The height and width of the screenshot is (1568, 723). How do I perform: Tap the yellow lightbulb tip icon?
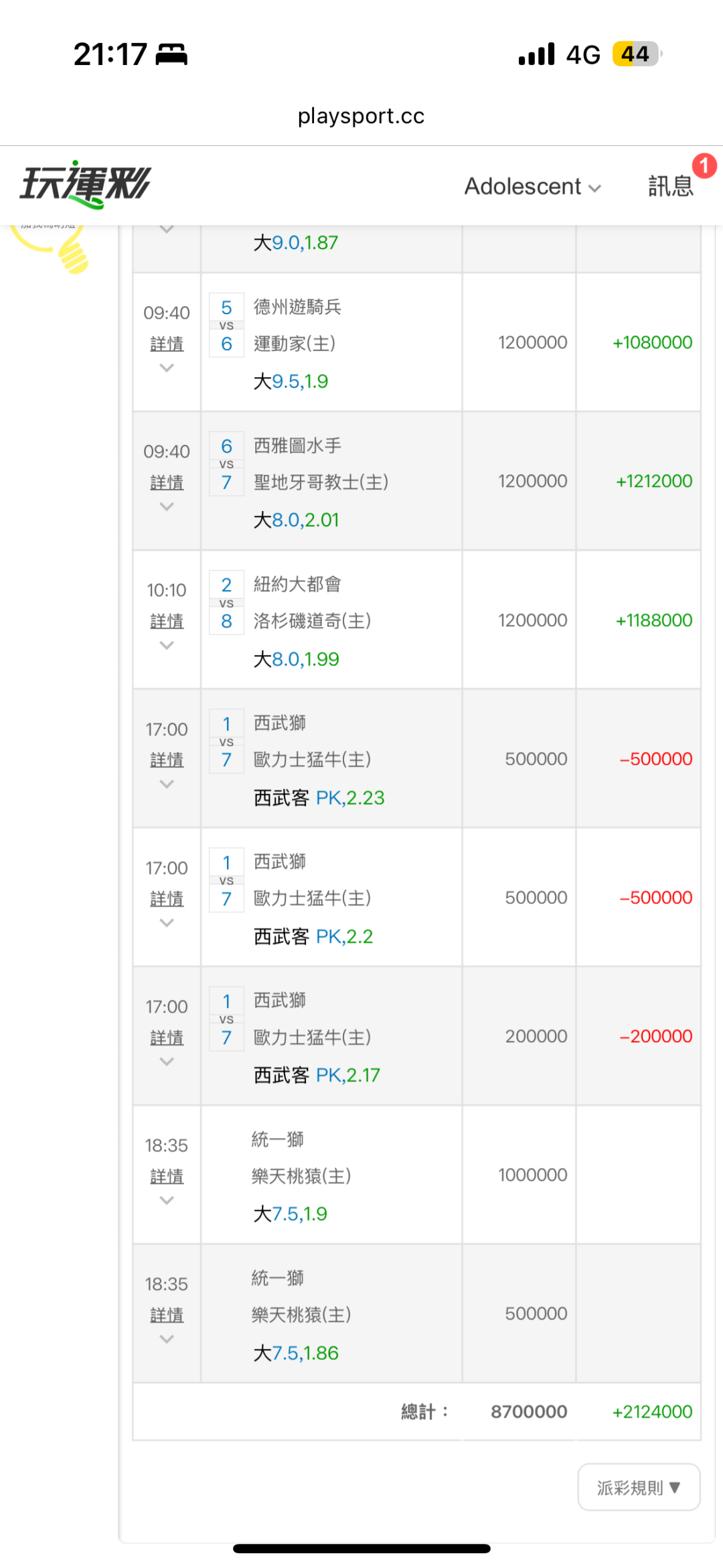[x=67, y=251]
